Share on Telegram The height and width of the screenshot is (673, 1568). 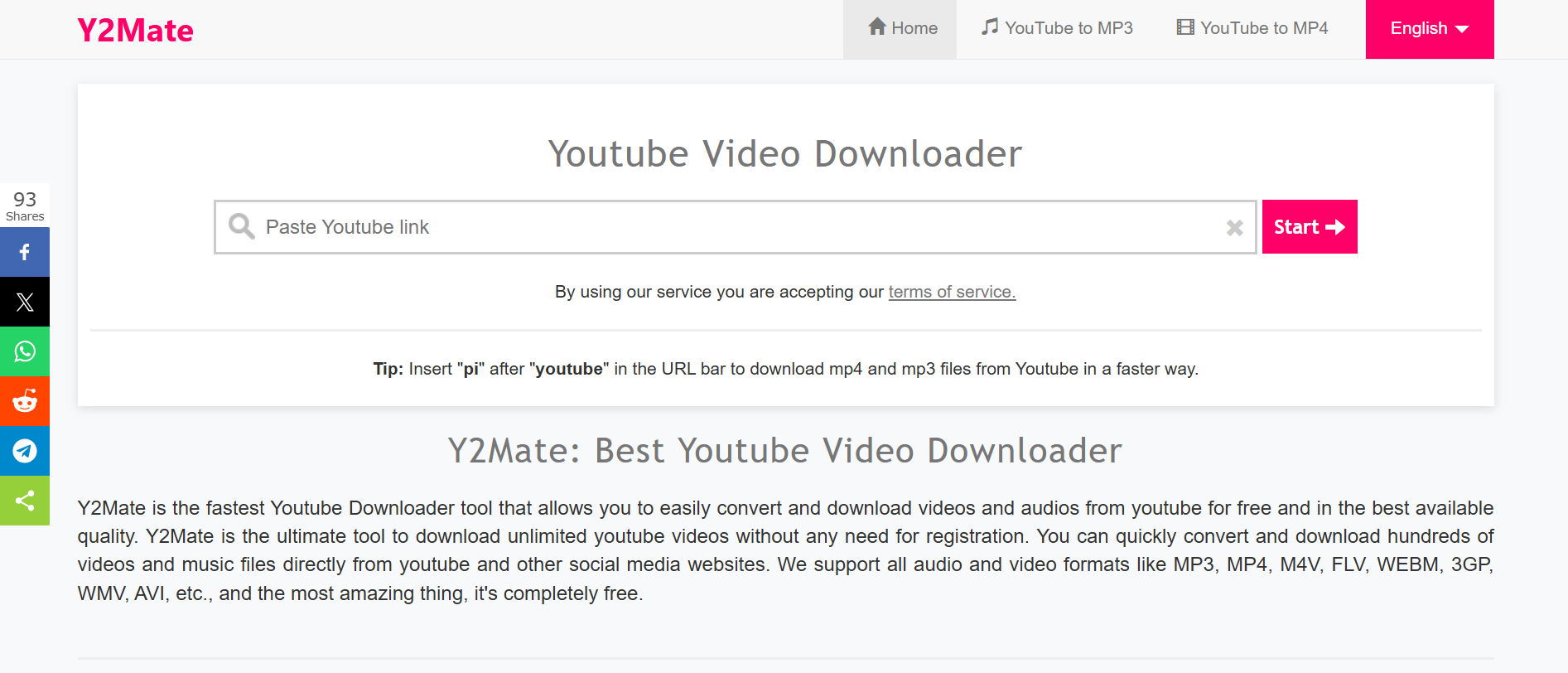pos(25,451)
